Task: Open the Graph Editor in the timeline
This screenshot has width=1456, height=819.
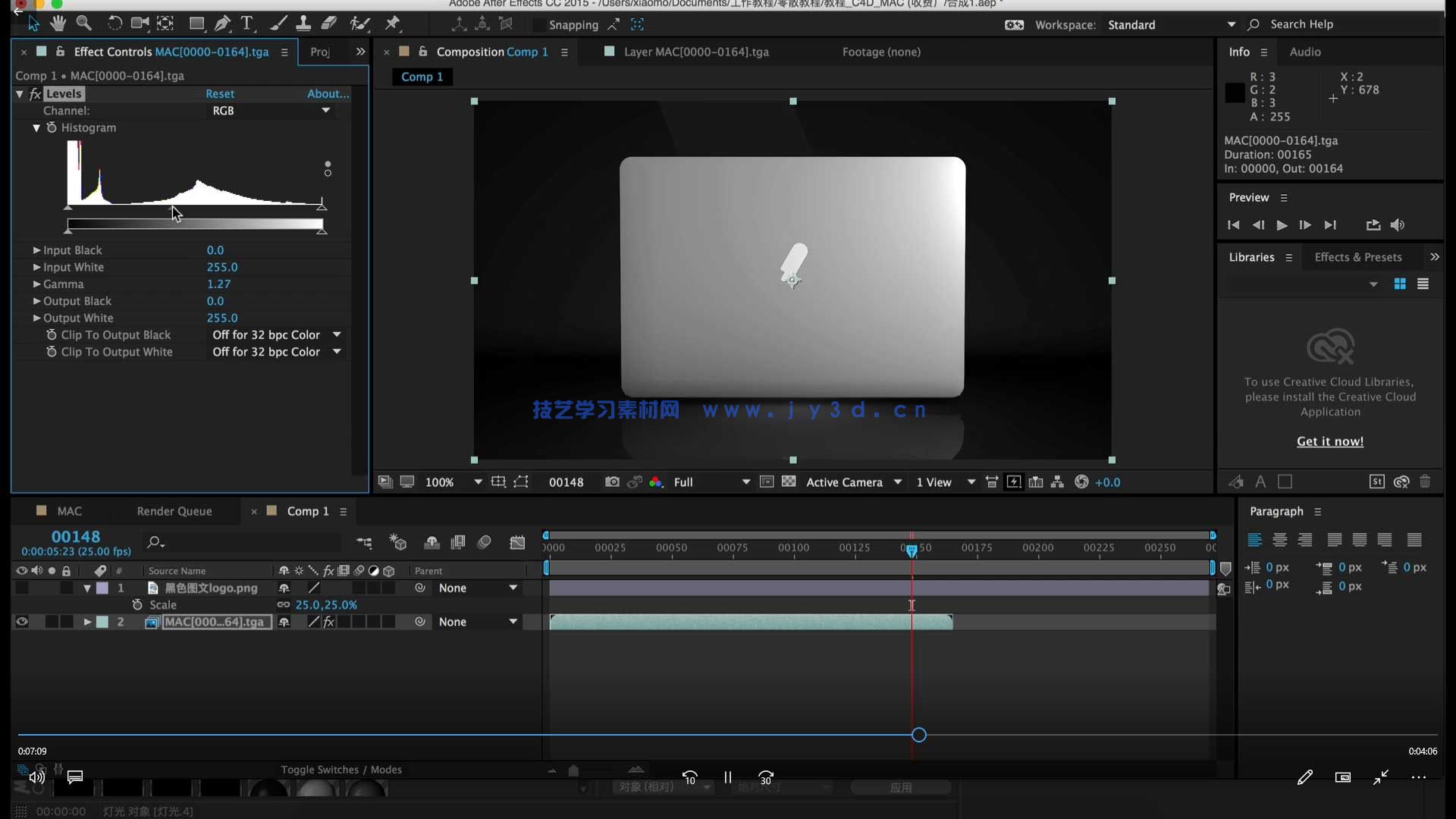Action: 517,542
